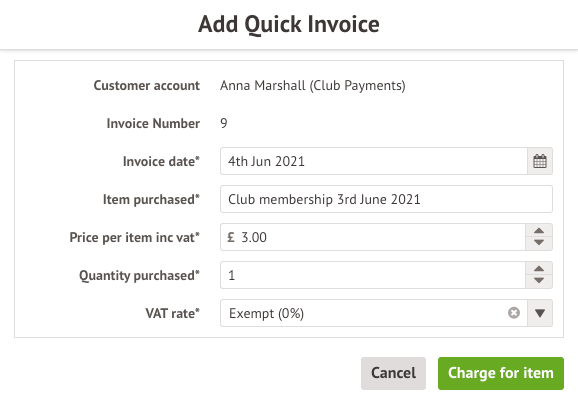Click the Add Quick Invoice heading

289,25
